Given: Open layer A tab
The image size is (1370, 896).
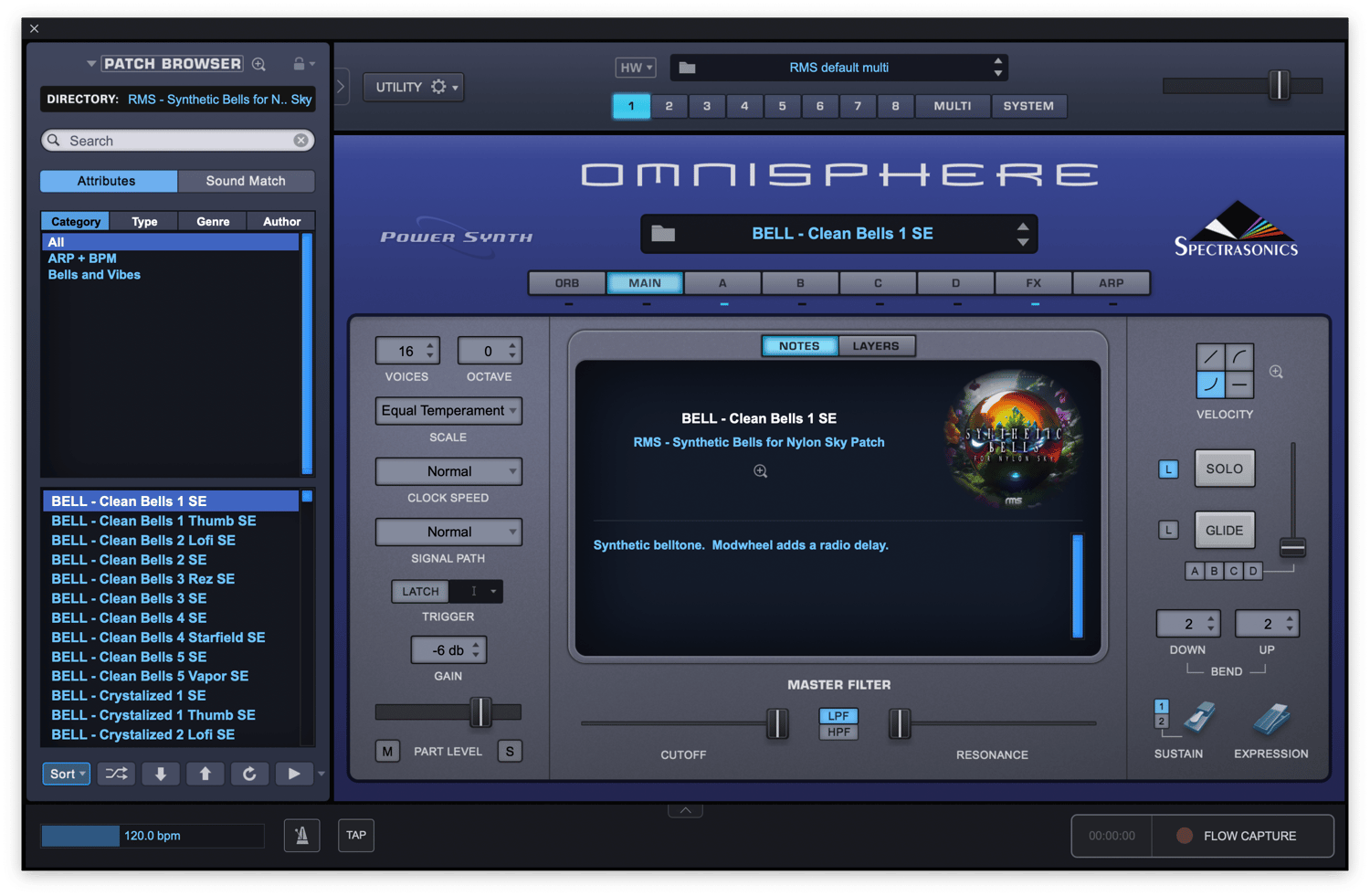Looking at the screenshot, I should pyautogui.click(x=722, y=283).
